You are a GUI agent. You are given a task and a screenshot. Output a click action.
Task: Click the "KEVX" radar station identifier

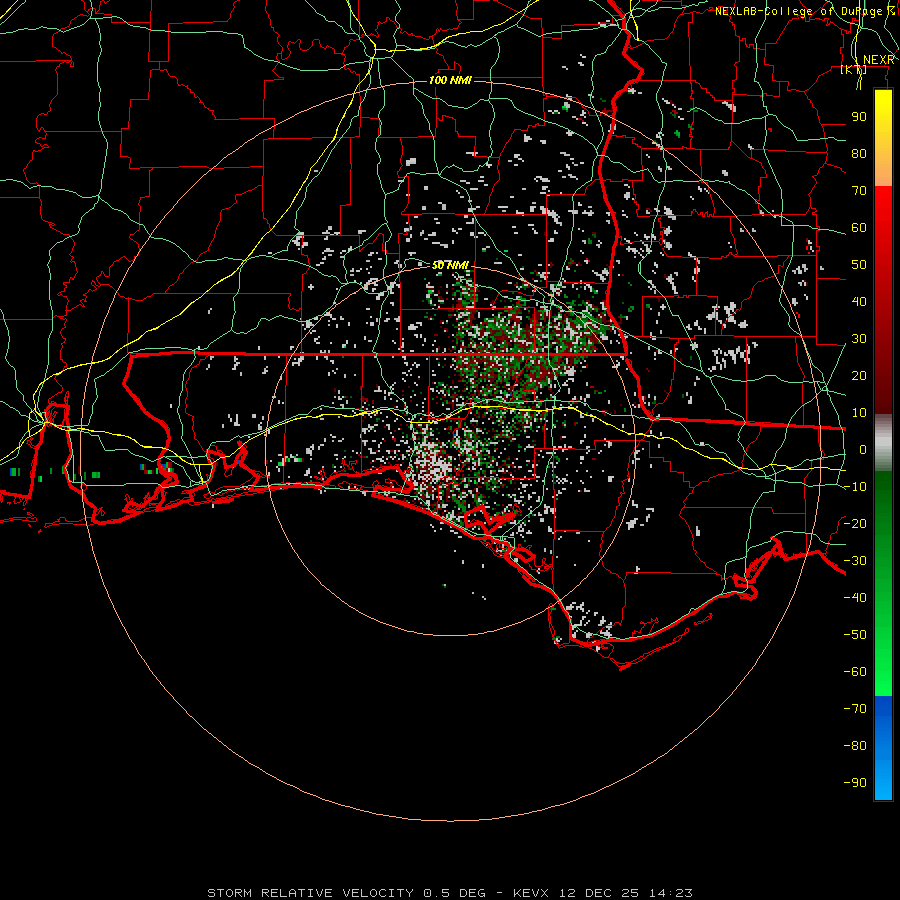(x=531, y=893)
